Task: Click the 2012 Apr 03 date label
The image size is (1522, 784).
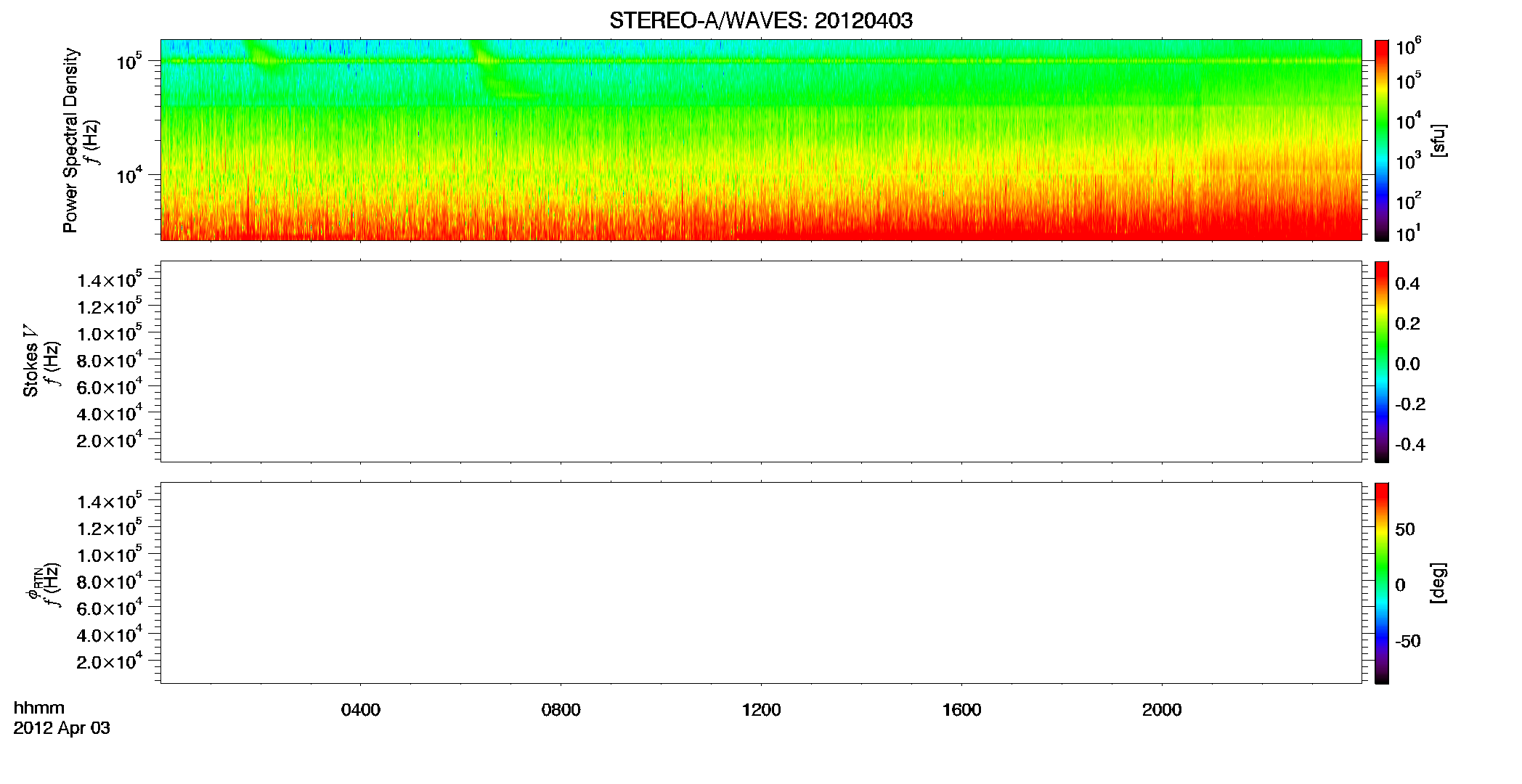Action: pyautogui.click(x=62, y=728)
